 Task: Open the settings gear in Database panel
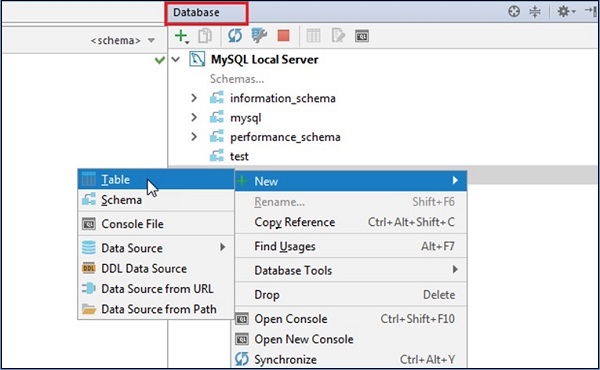coord(566,12)
